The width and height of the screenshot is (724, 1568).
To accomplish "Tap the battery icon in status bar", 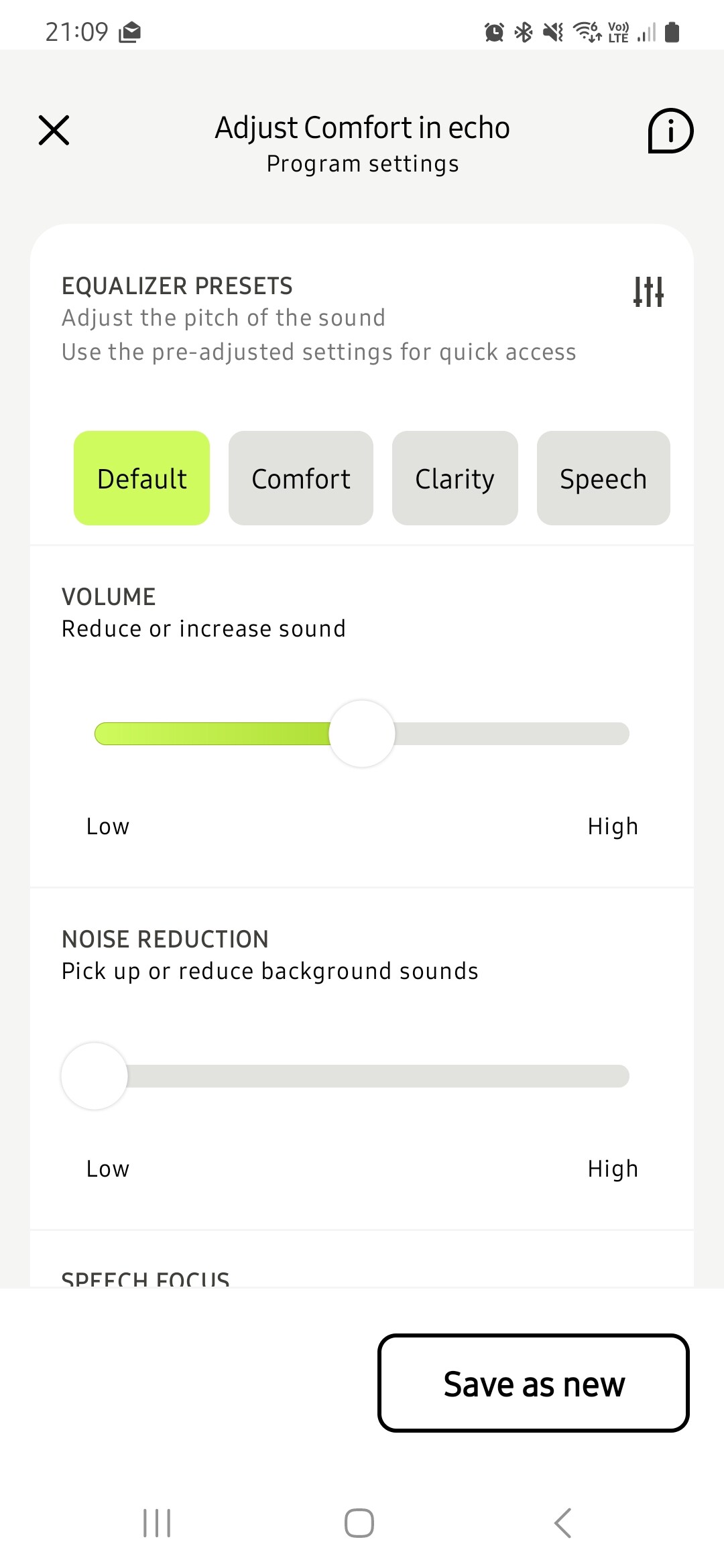I will [672, 31].
